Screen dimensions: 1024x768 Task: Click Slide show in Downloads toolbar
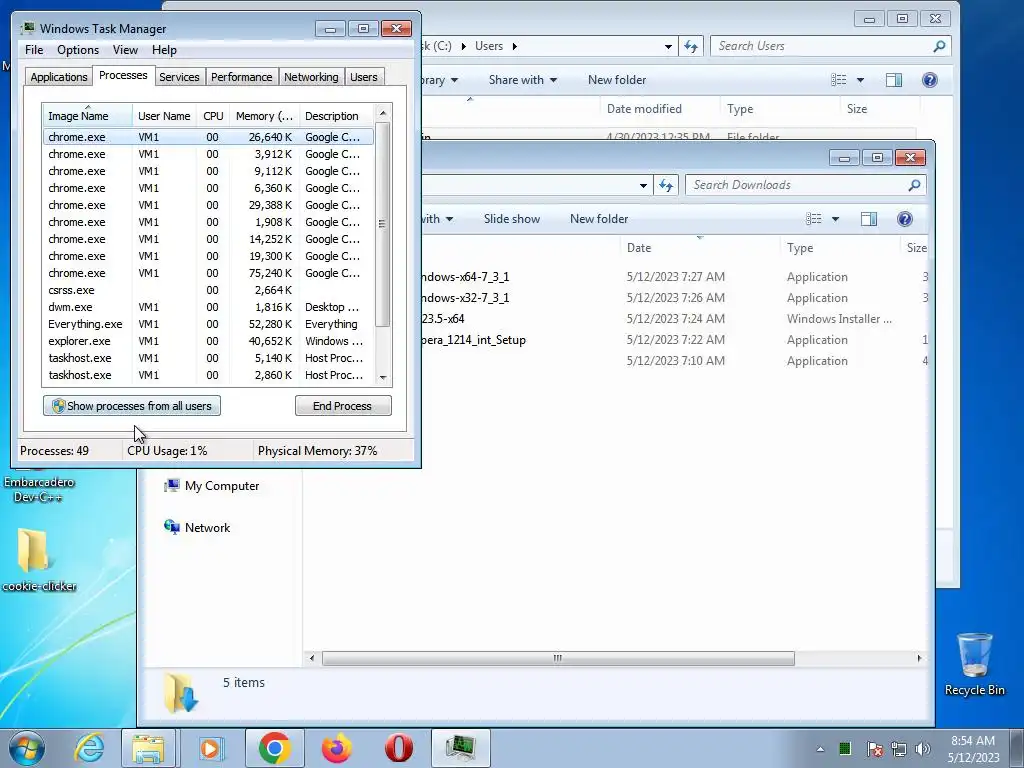512,219
